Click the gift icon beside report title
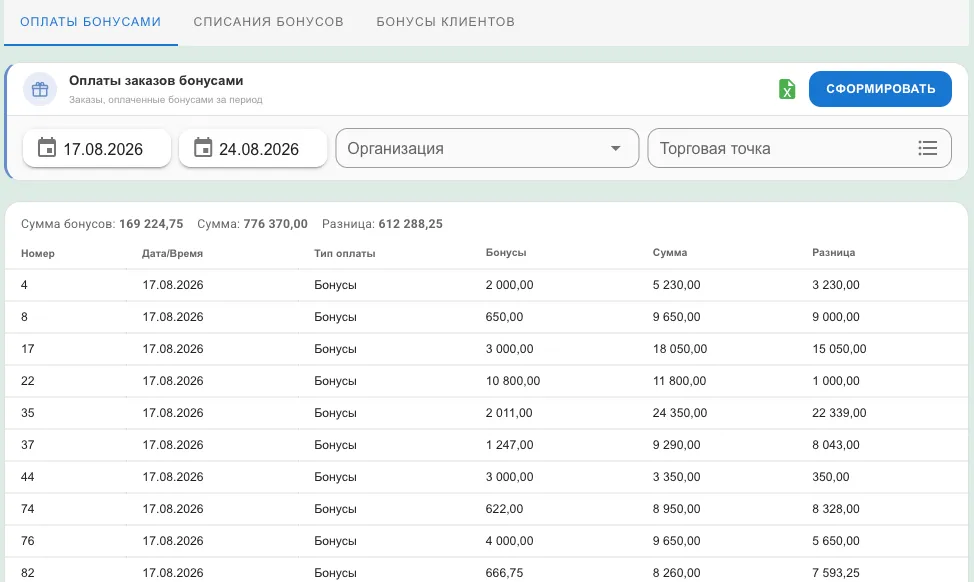 point(40,89)
